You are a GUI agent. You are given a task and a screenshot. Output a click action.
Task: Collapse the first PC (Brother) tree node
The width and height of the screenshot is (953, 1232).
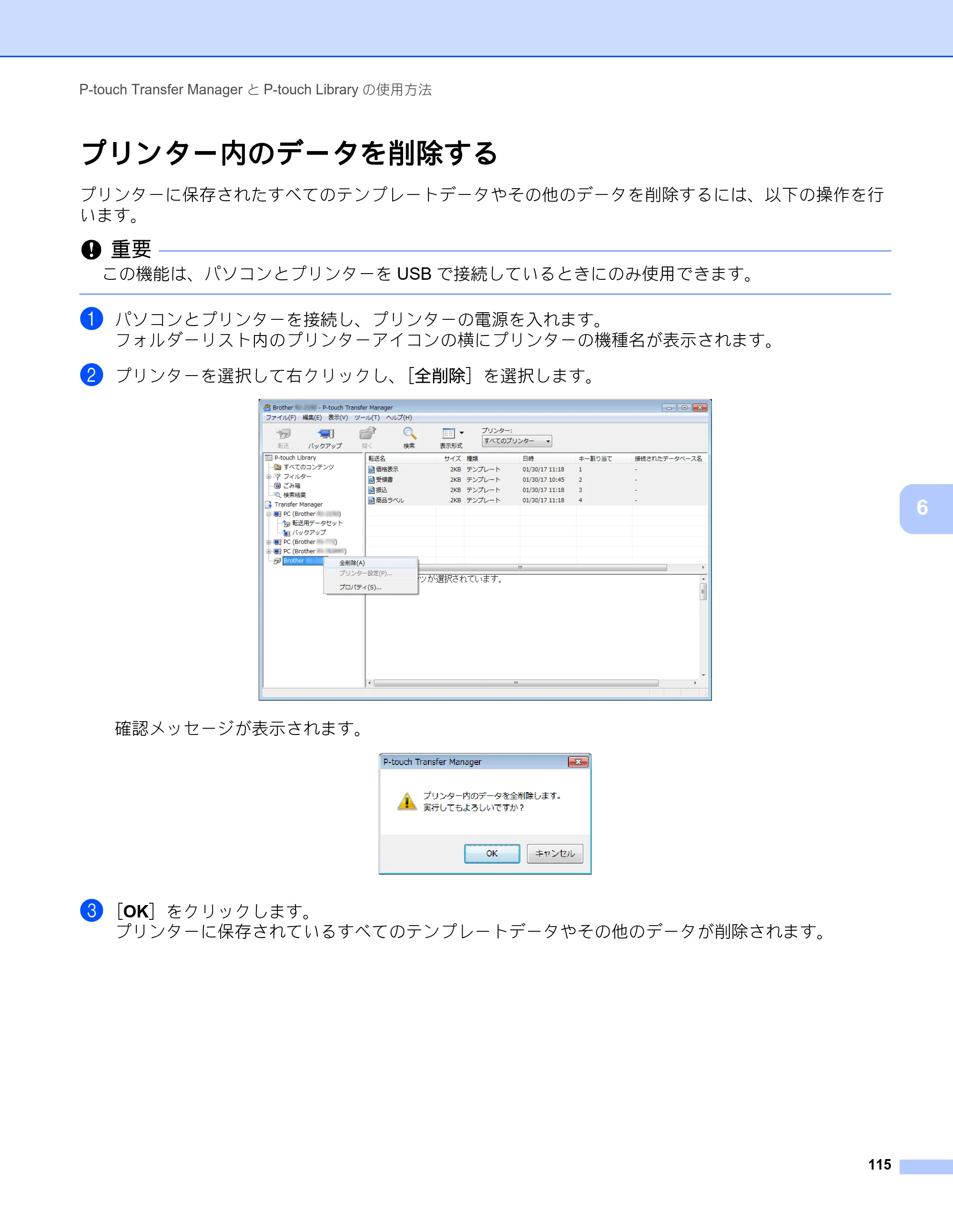268,514
